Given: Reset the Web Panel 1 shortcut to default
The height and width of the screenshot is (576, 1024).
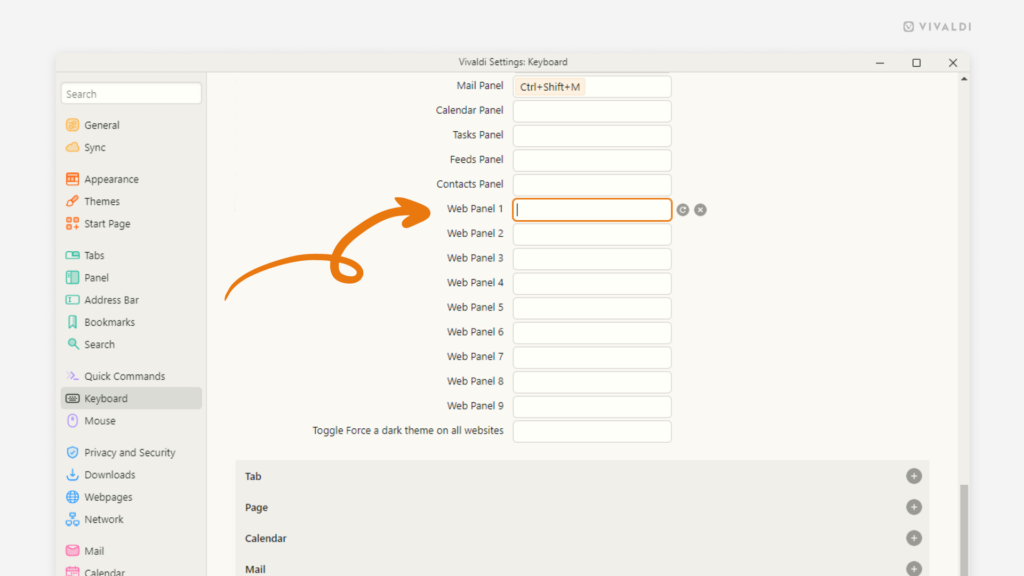Looking at the screenshot, I should pos(682,210).
